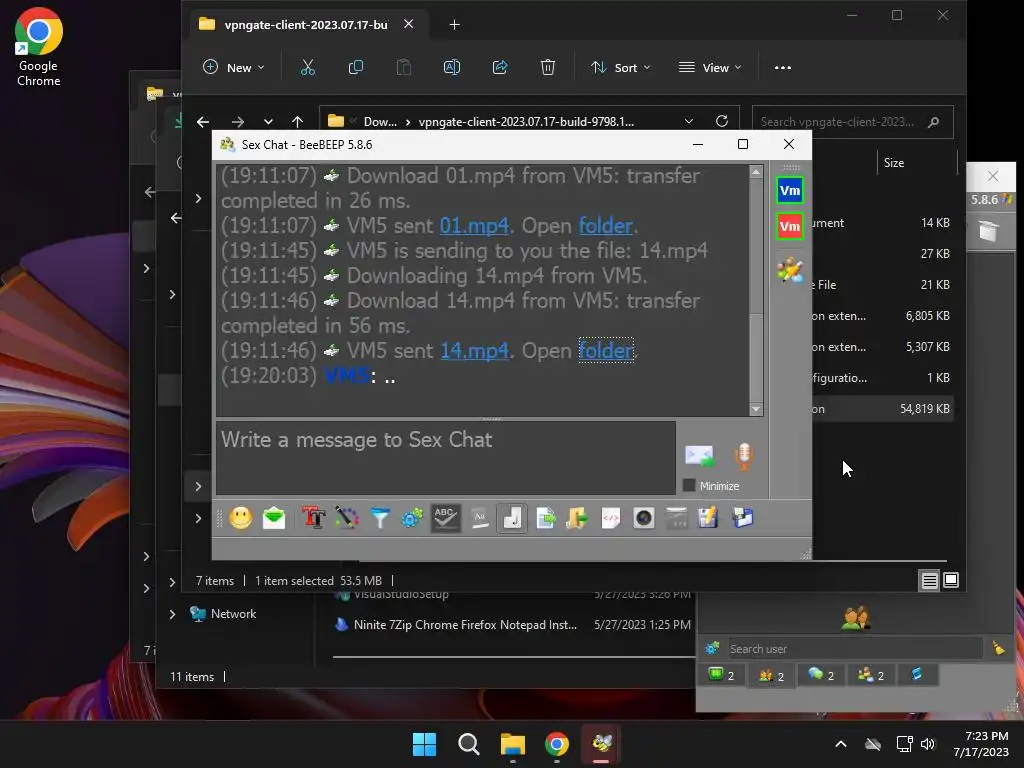The height and width of the screenshot is (768, 1024).
Task: Click edit group members icon below avatars
Action: point(790,270)
